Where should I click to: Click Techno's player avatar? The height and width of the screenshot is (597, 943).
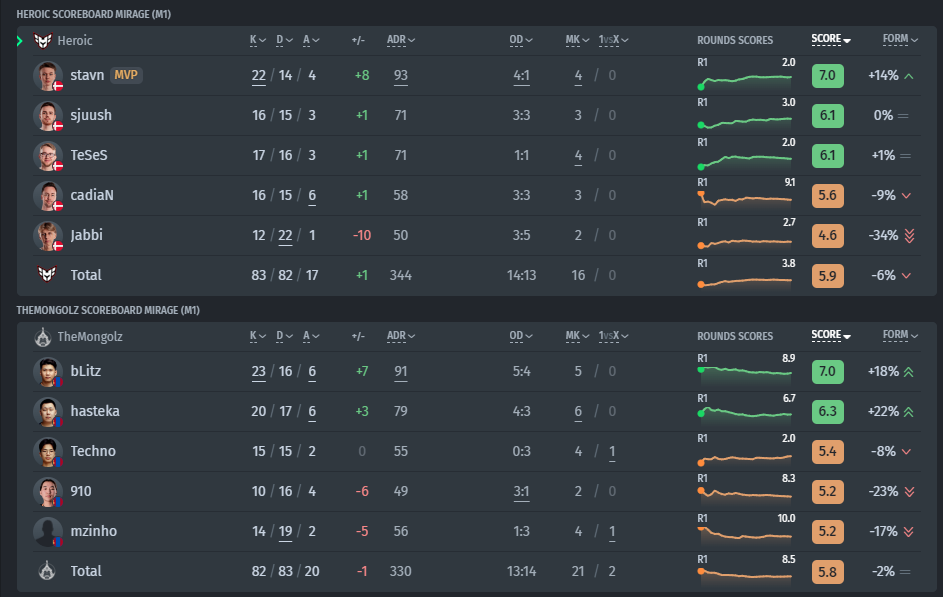point(48,452)
